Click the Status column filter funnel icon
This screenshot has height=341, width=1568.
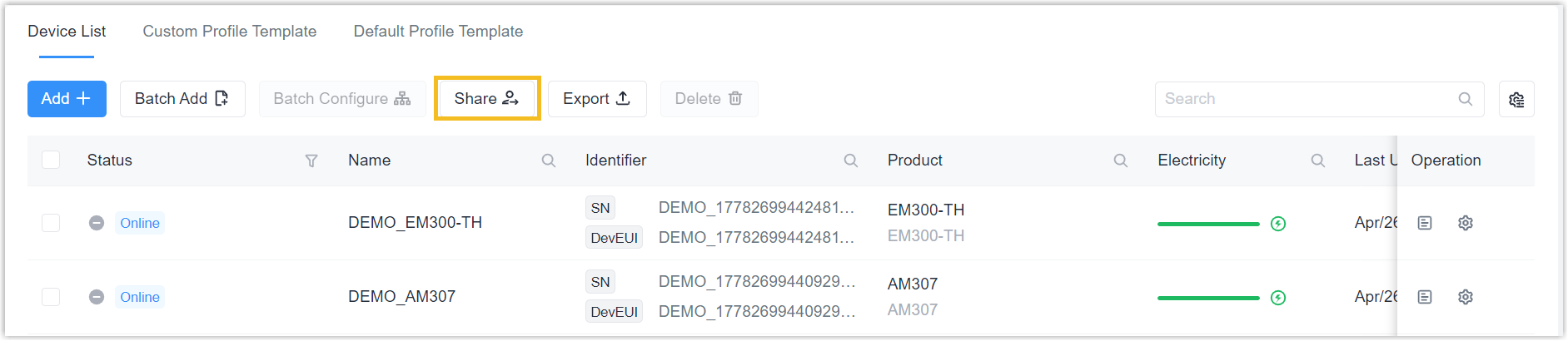click(311, 161)
